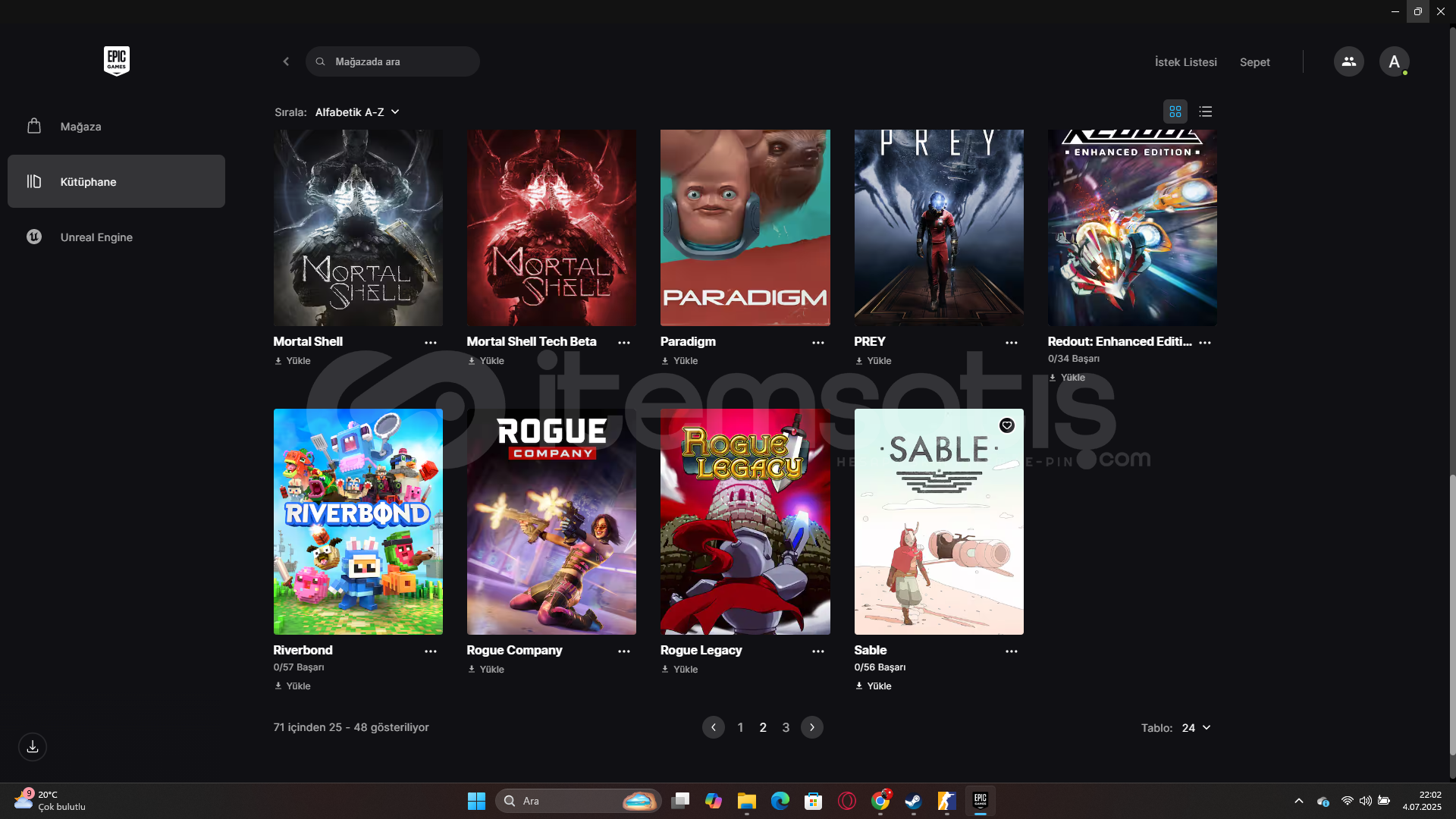Open Rogue Company cover thumbnail
Image resolution: width=1456 pixels, height=819 pixels.
(x=551, y=522)
